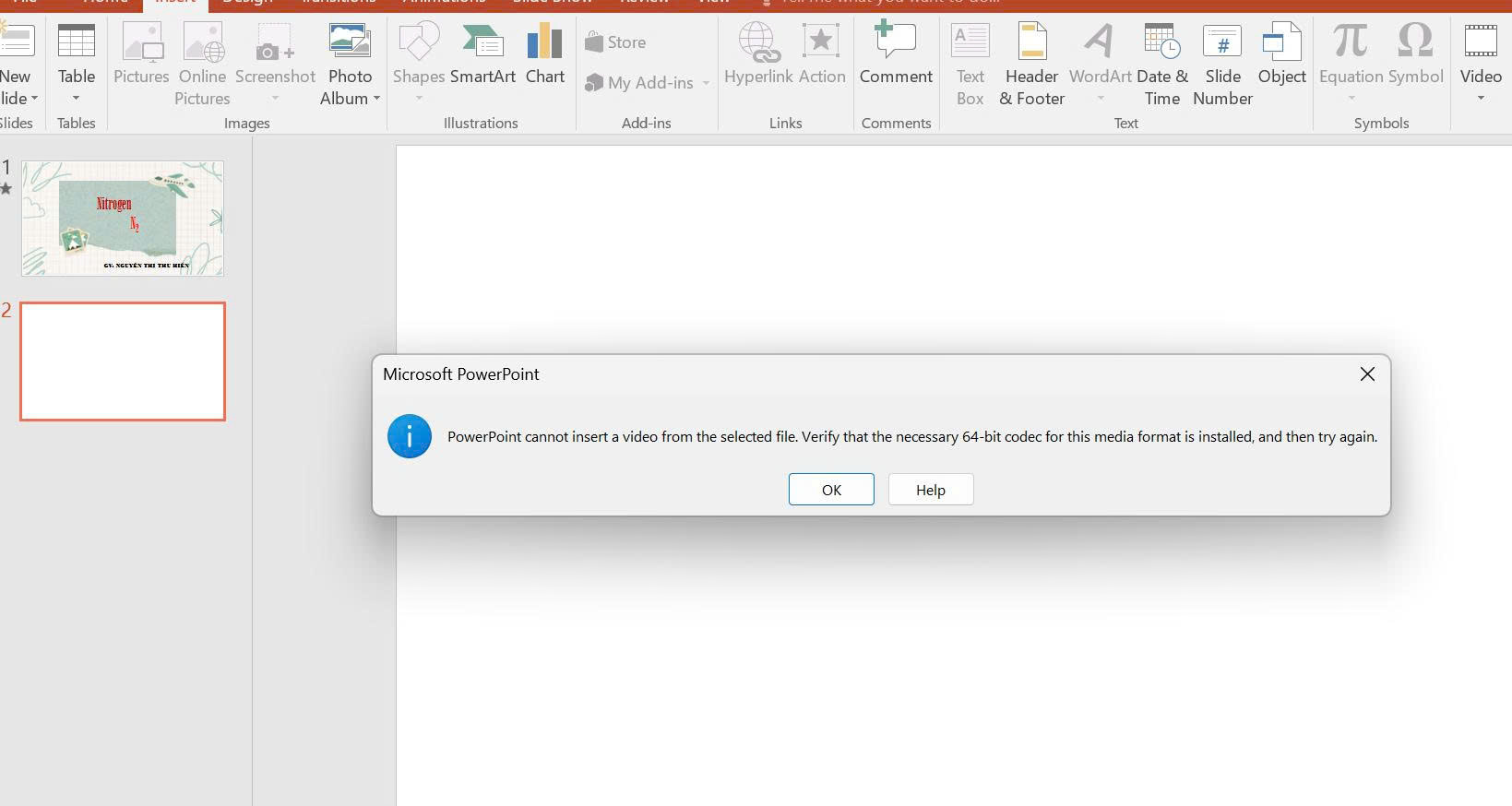Click the Video icon in the ribbon
The image size is (1512, 806).
tap(1481, 42)
